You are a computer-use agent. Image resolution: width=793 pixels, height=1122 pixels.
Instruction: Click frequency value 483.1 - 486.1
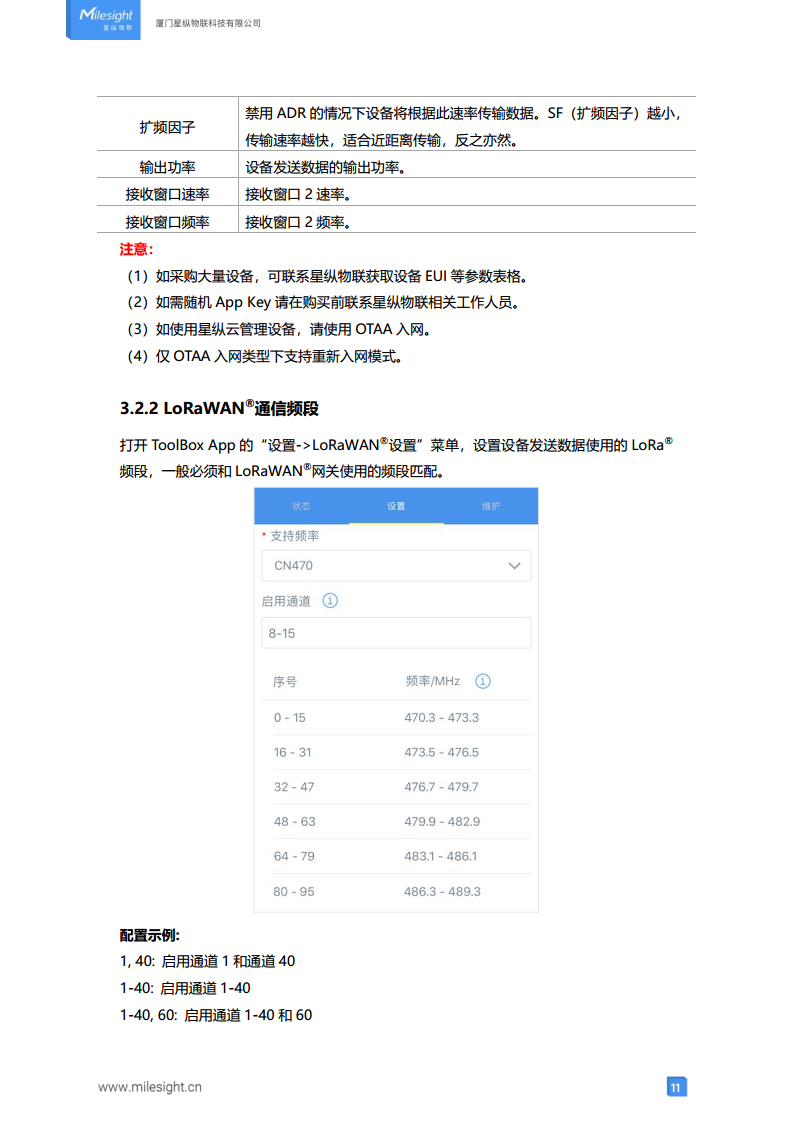(440, 857)
